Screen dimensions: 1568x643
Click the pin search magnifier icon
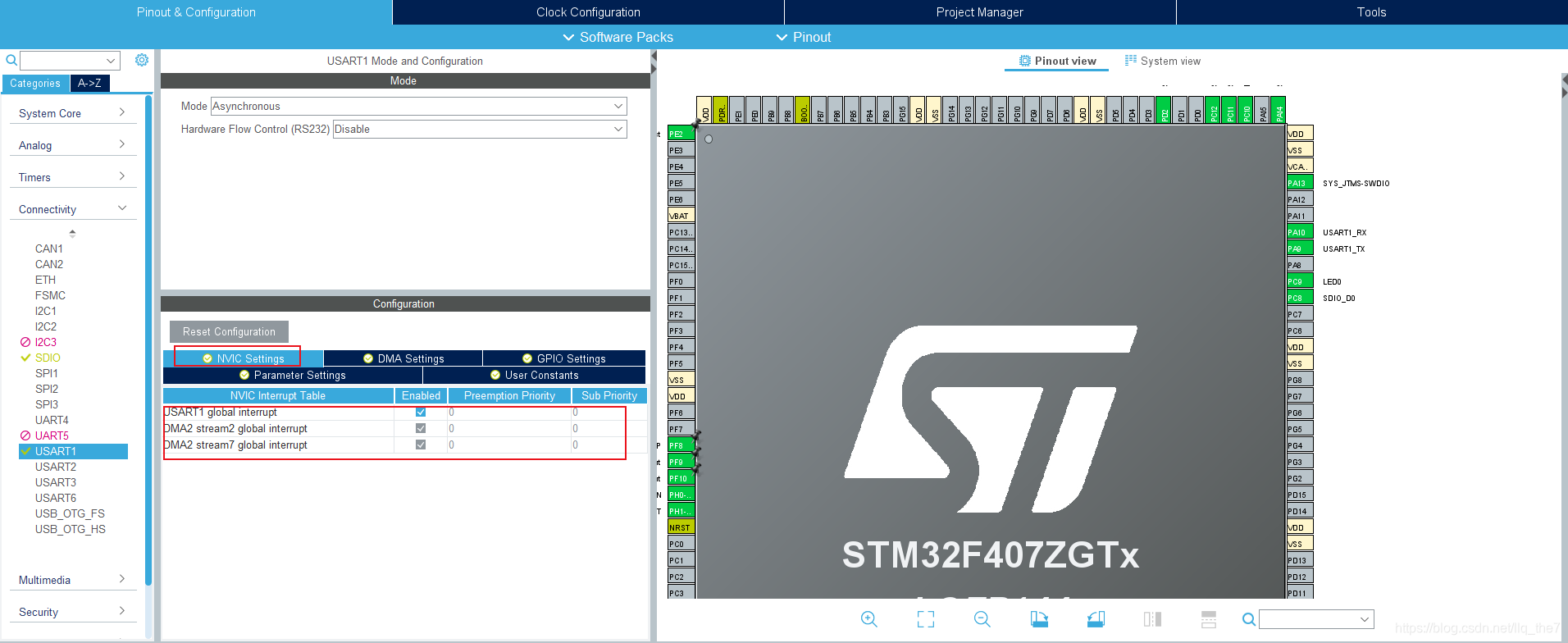(x=1249, y=619)
